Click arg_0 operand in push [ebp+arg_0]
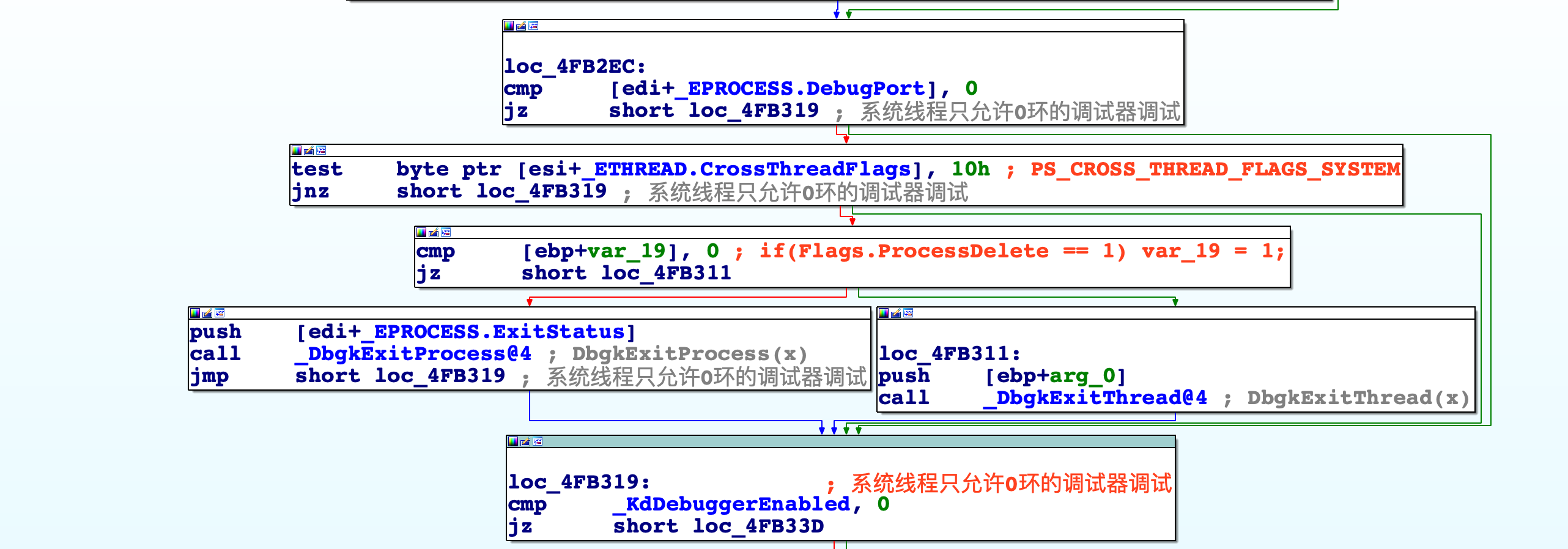Image resolution: width=1568 pixels, height=549 pixels. tap(1082, 376)
